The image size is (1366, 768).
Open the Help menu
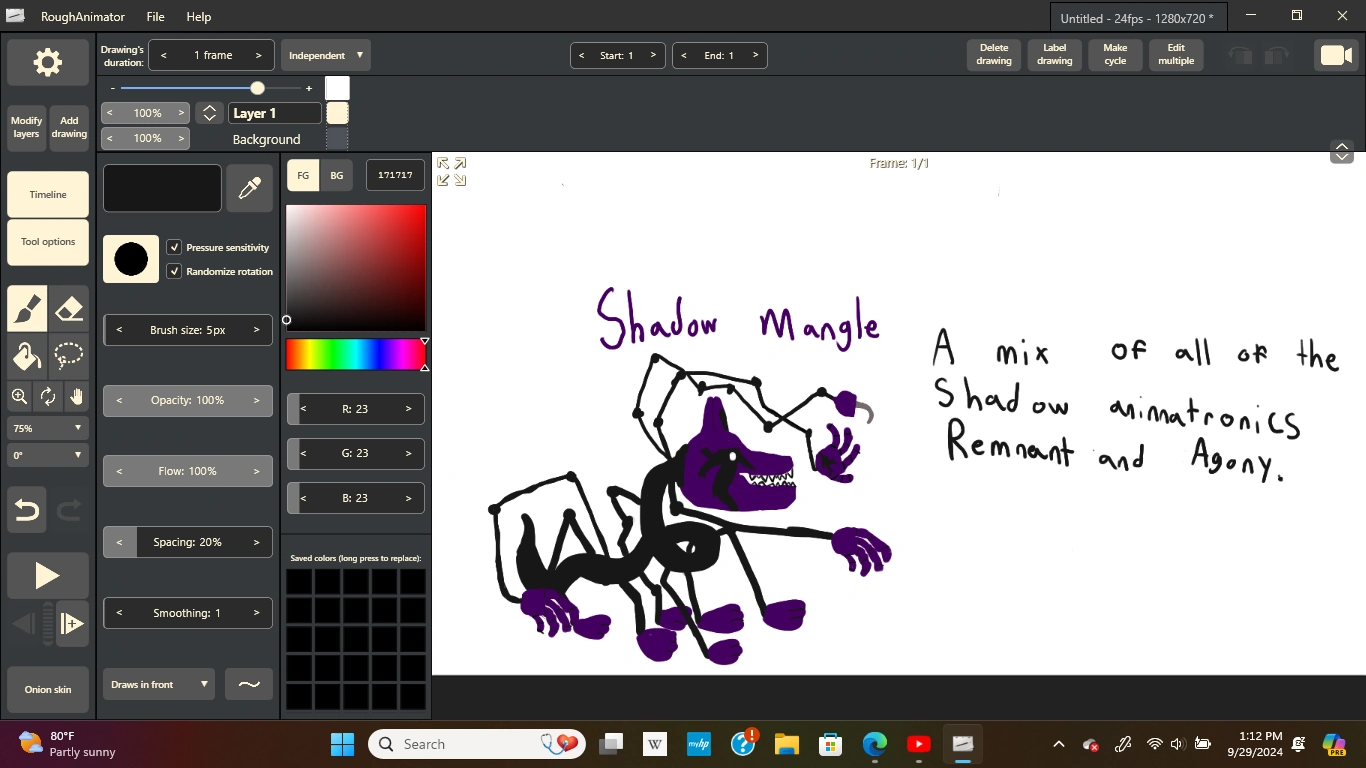pos(198,16)
